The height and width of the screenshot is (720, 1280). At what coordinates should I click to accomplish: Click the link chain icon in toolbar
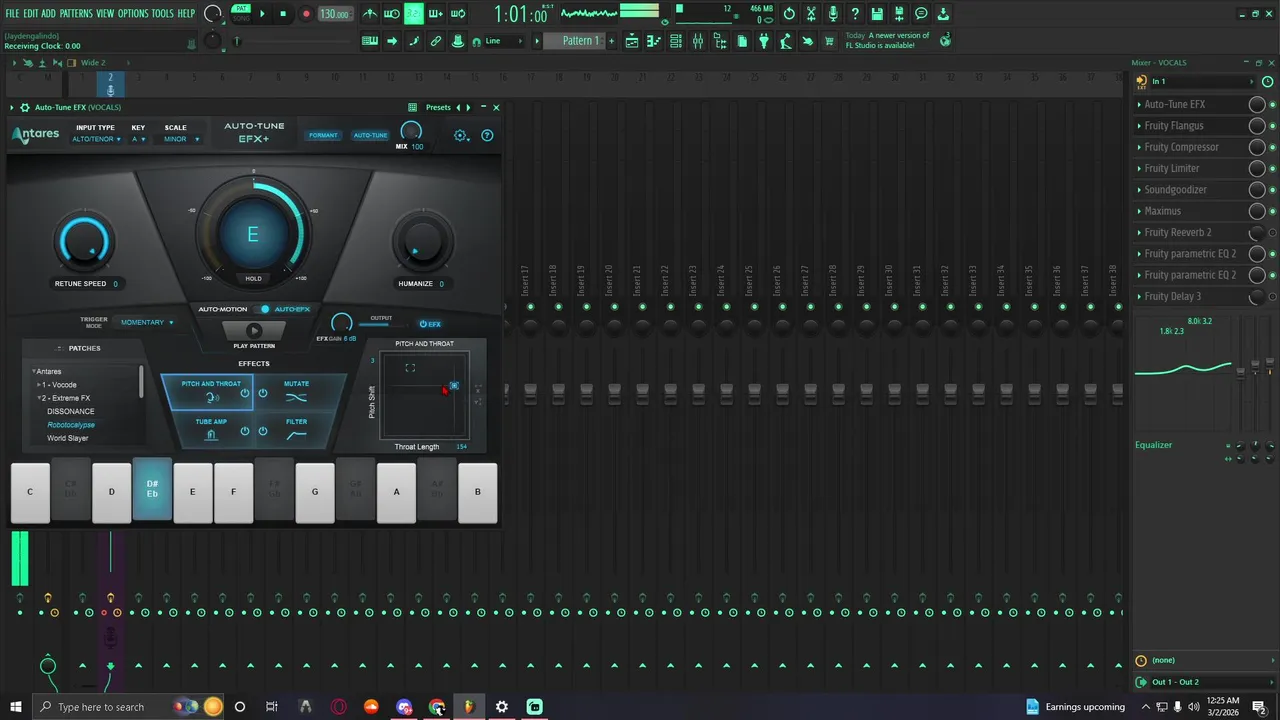pyautogui.click(x=436, y=41)
